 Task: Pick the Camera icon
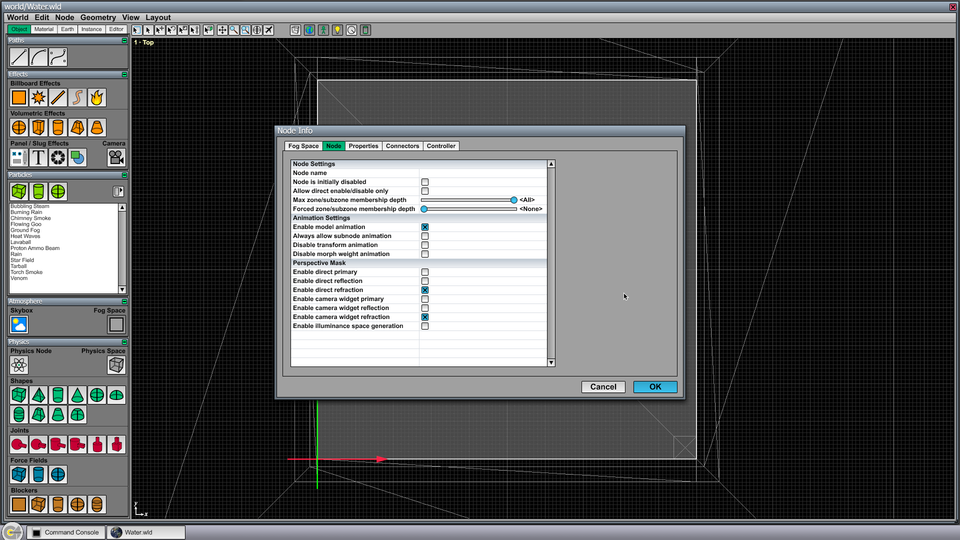pyautogui.click(x=116, y=157)
